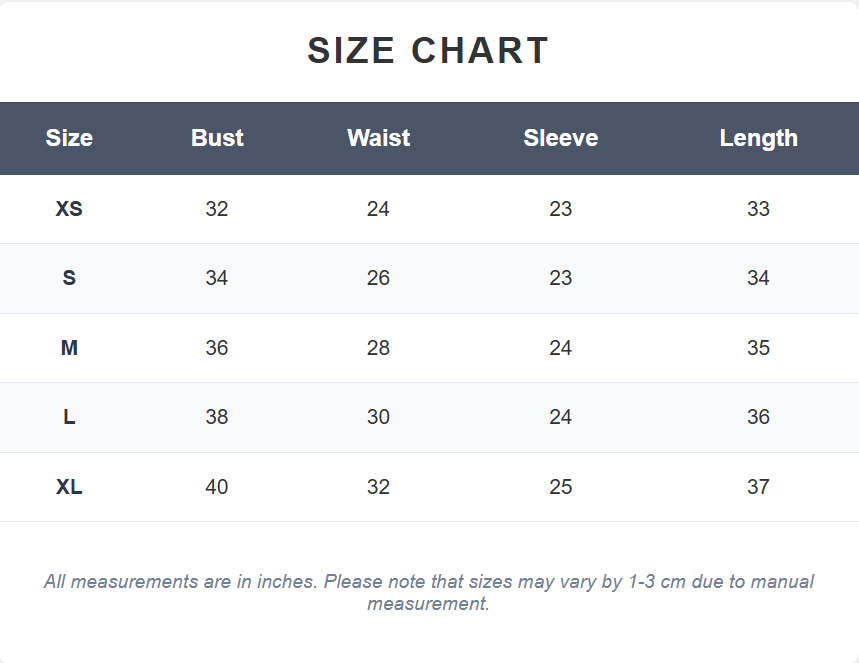Select the XL size row label
Viewport: 859px width, 663px height.
(x=69, y=487)
